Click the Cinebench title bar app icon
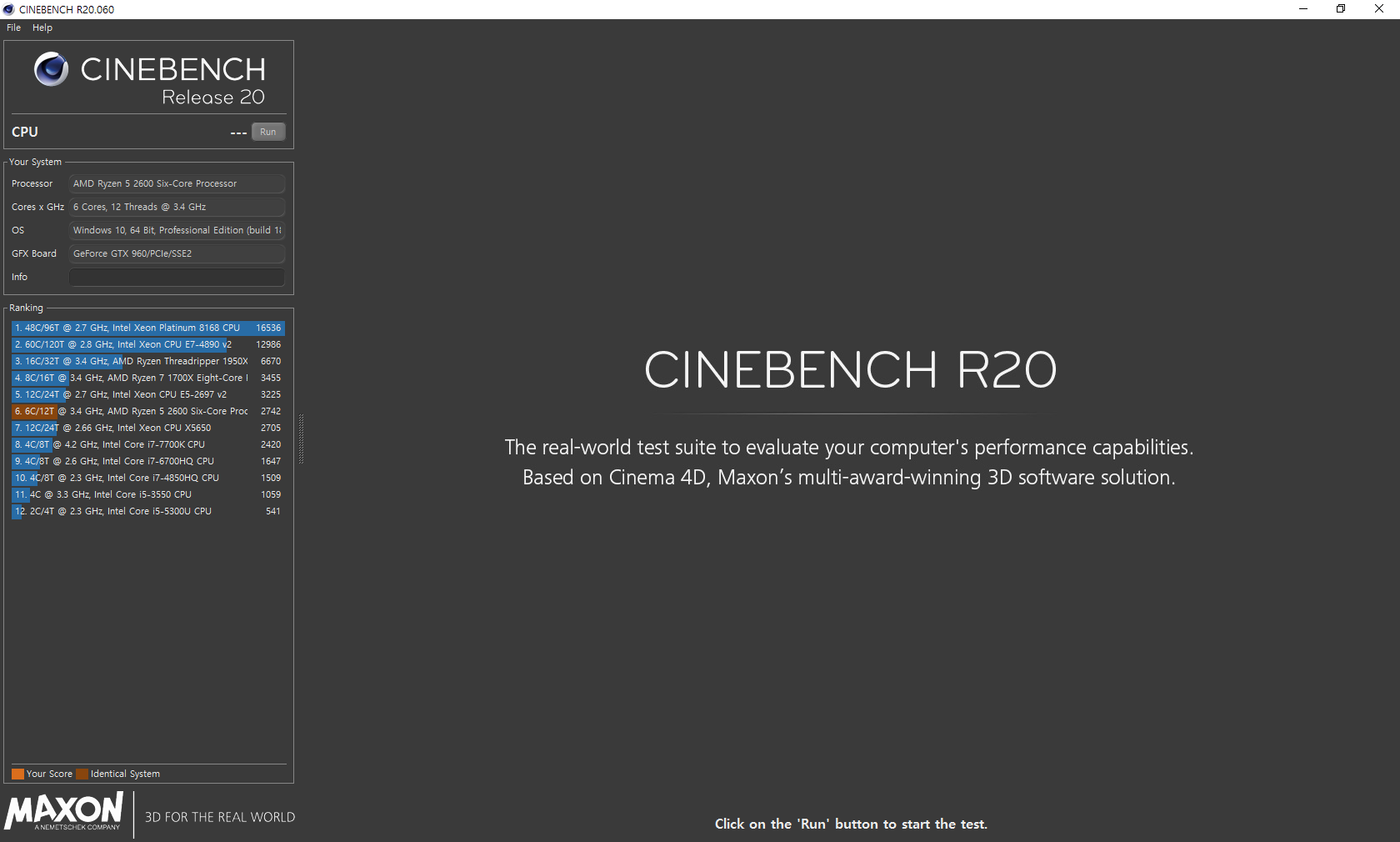This screenshot has height=842, width=1400. tap(8, 9)
